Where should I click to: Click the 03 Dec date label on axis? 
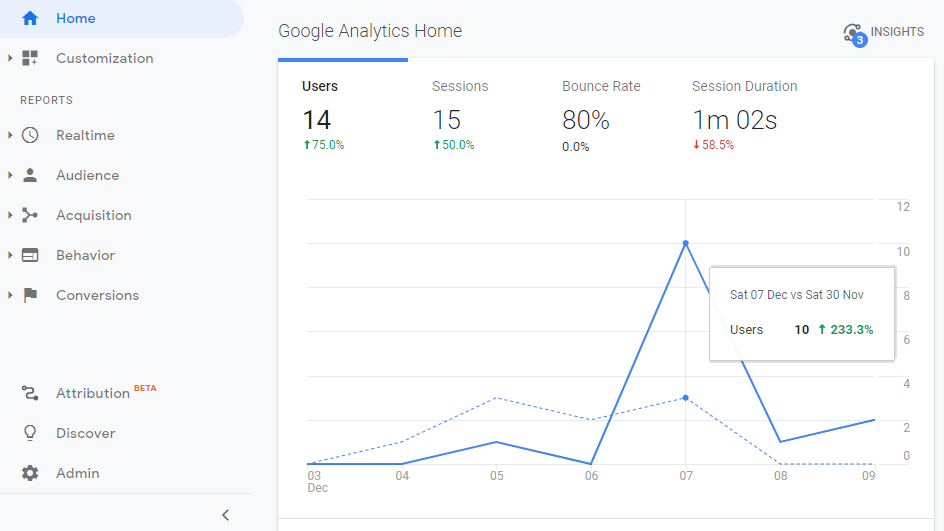click(317, 482)
